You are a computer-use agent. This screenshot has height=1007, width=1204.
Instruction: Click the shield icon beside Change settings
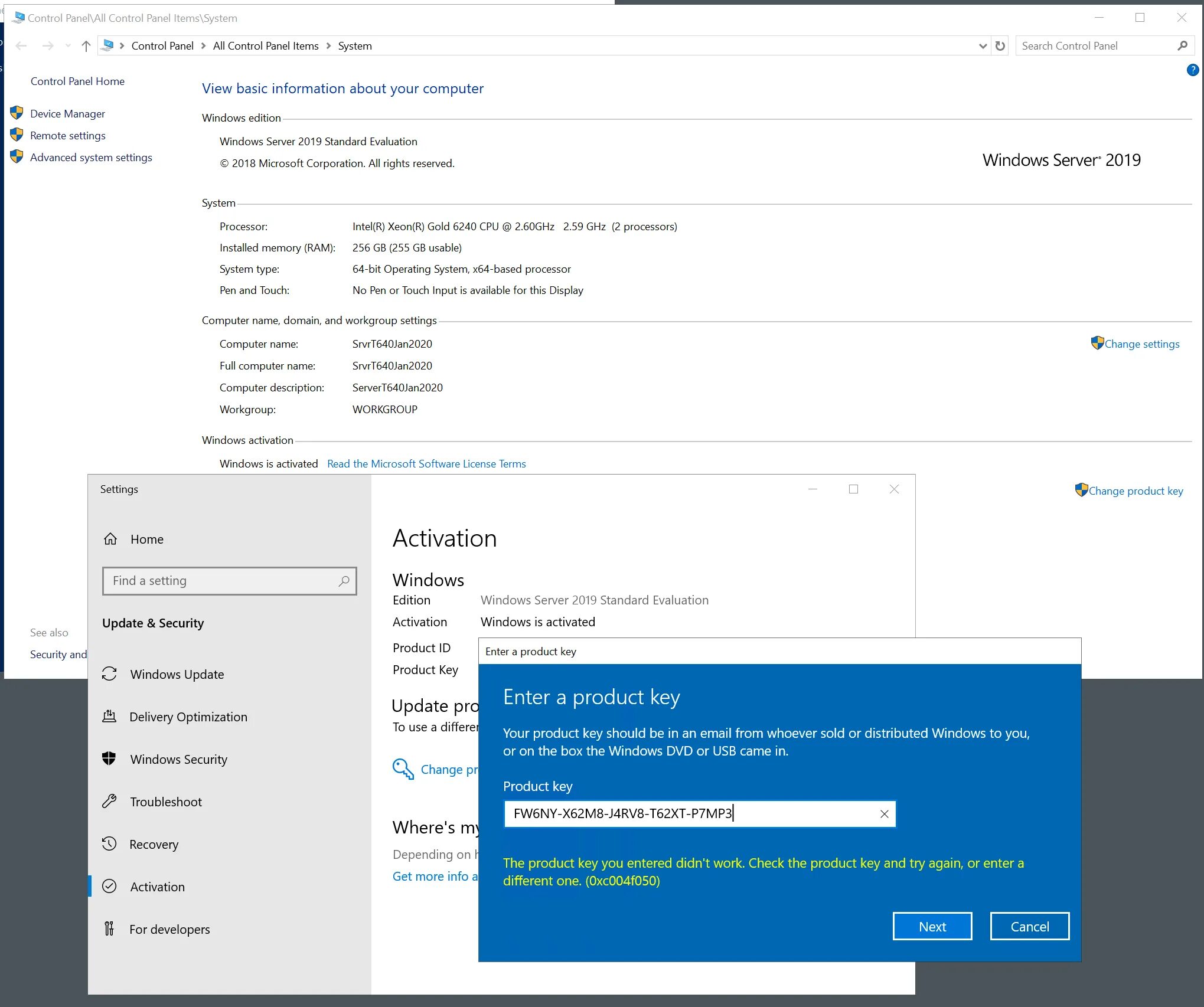coord(1097,343)
